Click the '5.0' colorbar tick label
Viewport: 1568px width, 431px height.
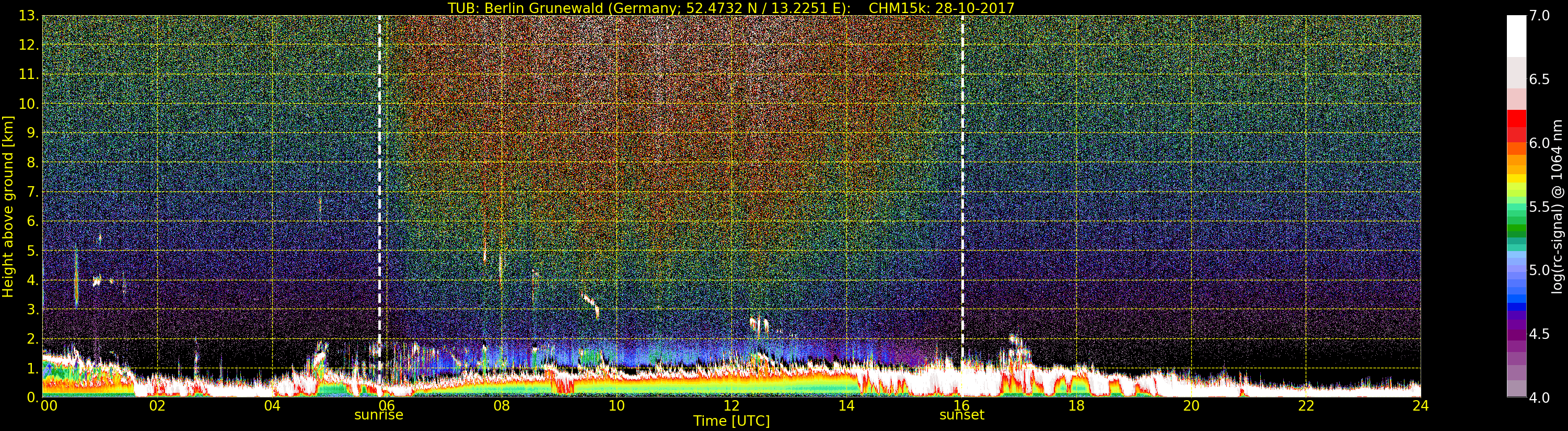[x=1539, y=270]
